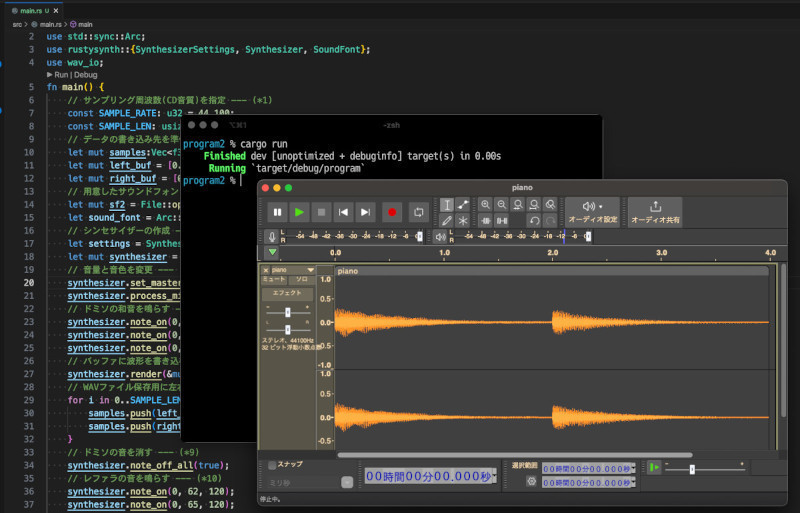Click the Zoom In magnifier icon

[x=486, y=204]
